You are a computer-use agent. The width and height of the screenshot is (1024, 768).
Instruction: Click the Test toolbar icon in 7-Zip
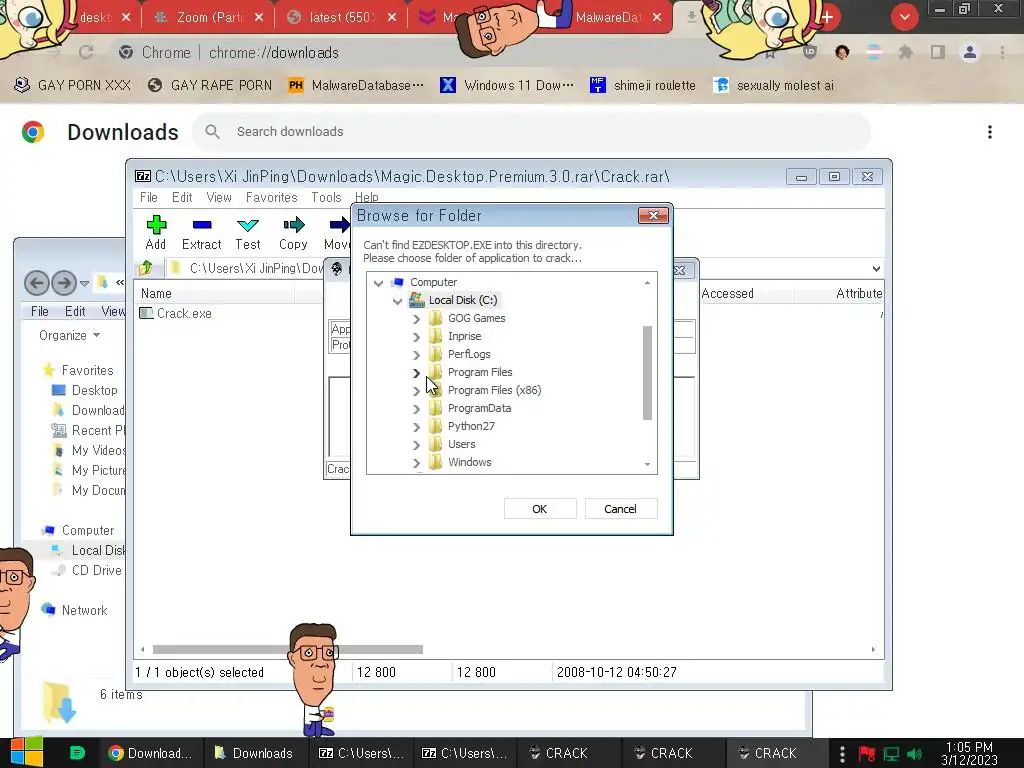pos(248,232)
